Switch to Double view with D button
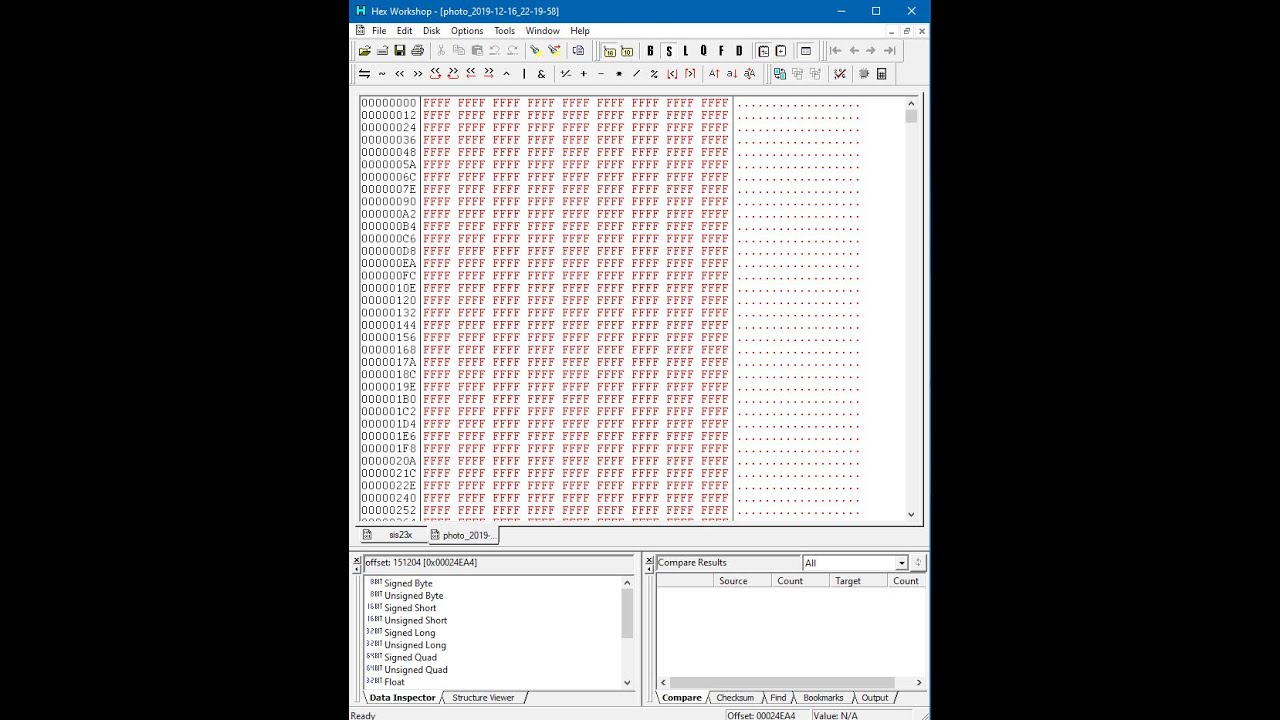1280x720 pixels. click(739, 51)
